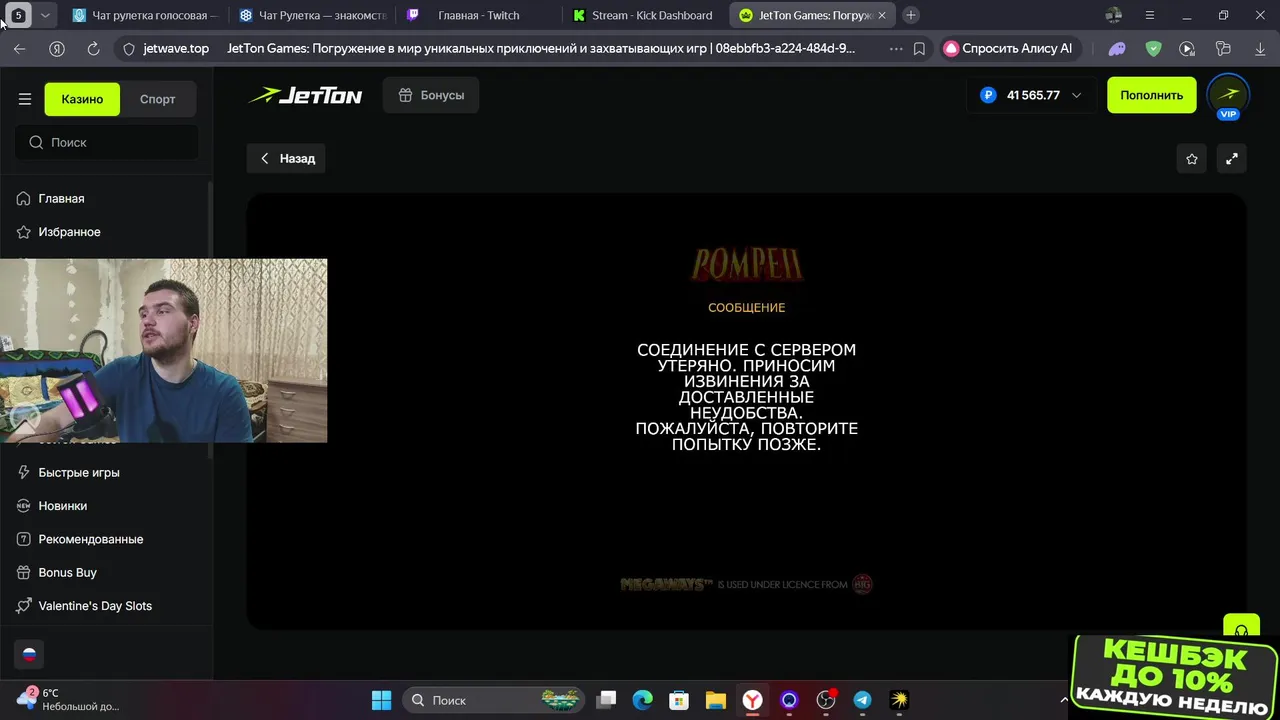Open the hamburger sidebar menu

point(25,99)
